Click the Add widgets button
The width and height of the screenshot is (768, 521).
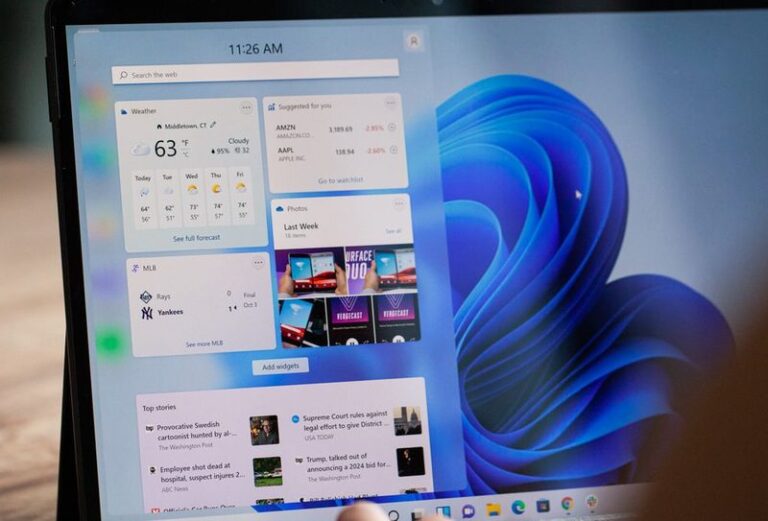click(x=281, y=366)
